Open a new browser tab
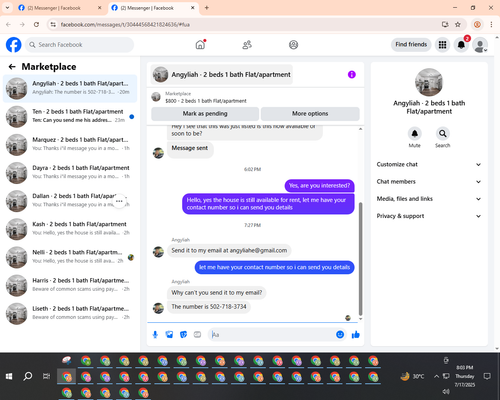 point(207,8)
